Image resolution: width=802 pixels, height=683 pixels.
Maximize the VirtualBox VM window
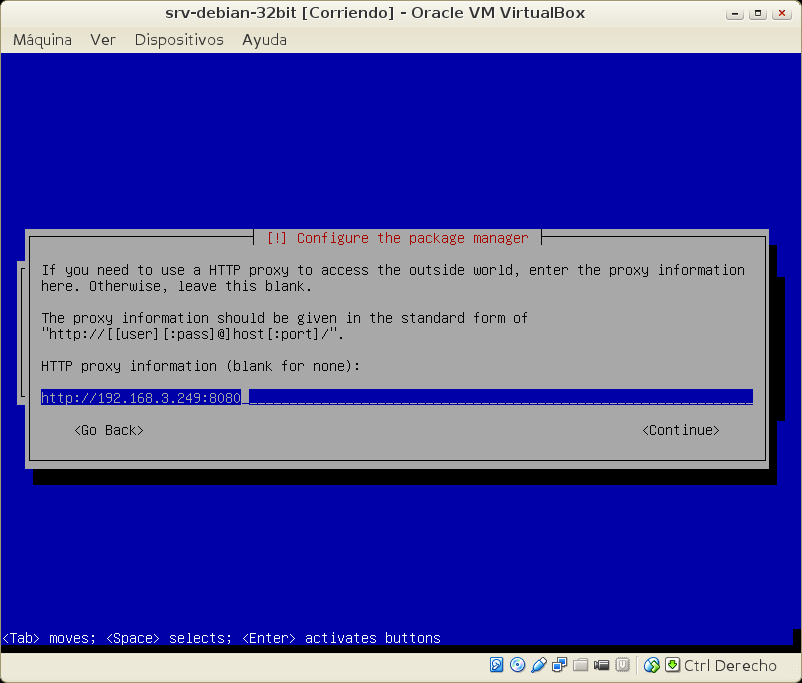click(759, 13)
